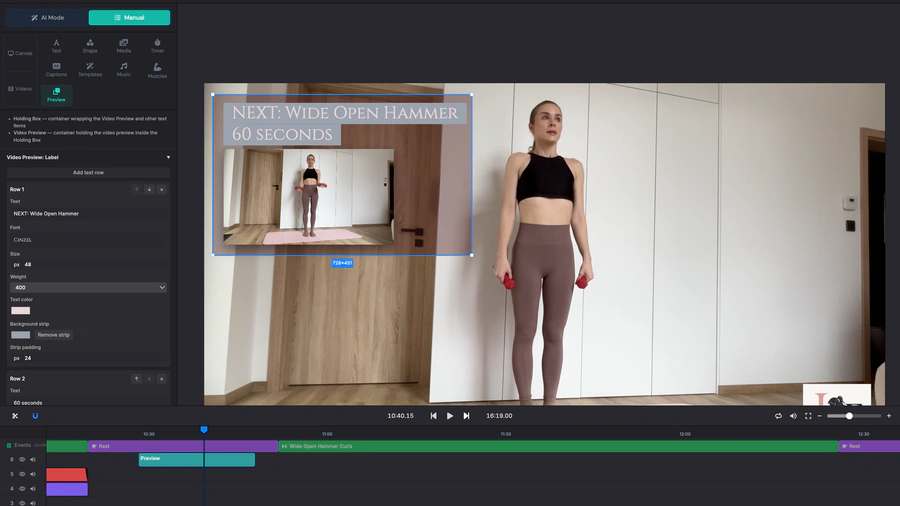Click the total duration 16:19.00
The image size is (900, 506).
tap(499, 416)
